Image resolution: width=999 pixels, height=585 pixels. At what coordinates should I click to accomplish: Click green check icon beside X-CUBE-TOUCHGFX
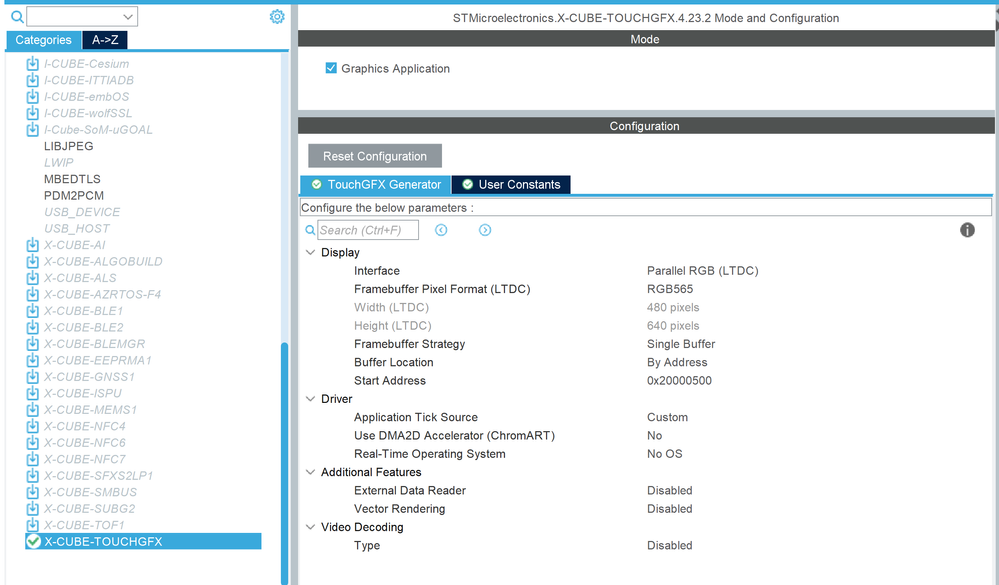click(33, 542)
